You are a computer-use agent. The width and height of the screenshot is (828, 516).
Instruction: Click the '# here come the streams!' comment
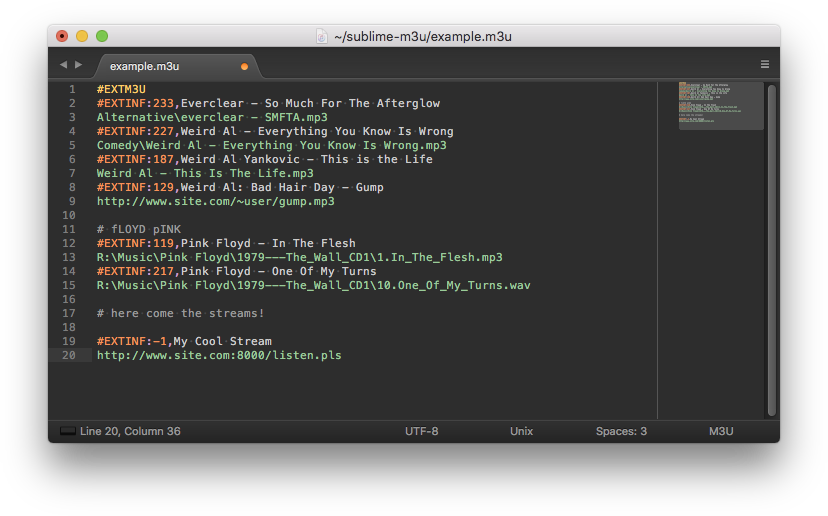[x=180, y=313]
